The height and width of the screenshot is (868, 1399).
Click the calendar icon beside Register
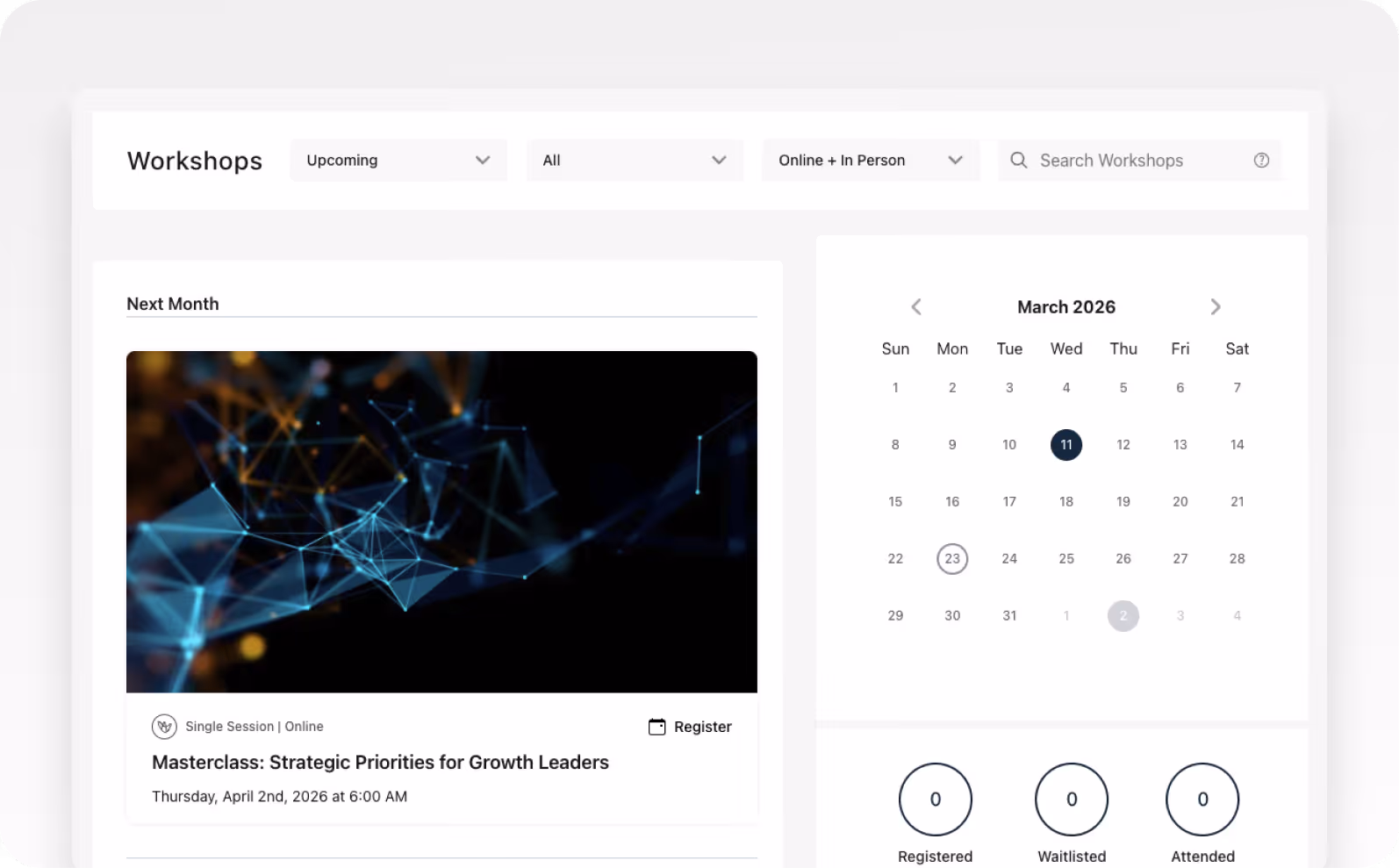click(656, 727)
